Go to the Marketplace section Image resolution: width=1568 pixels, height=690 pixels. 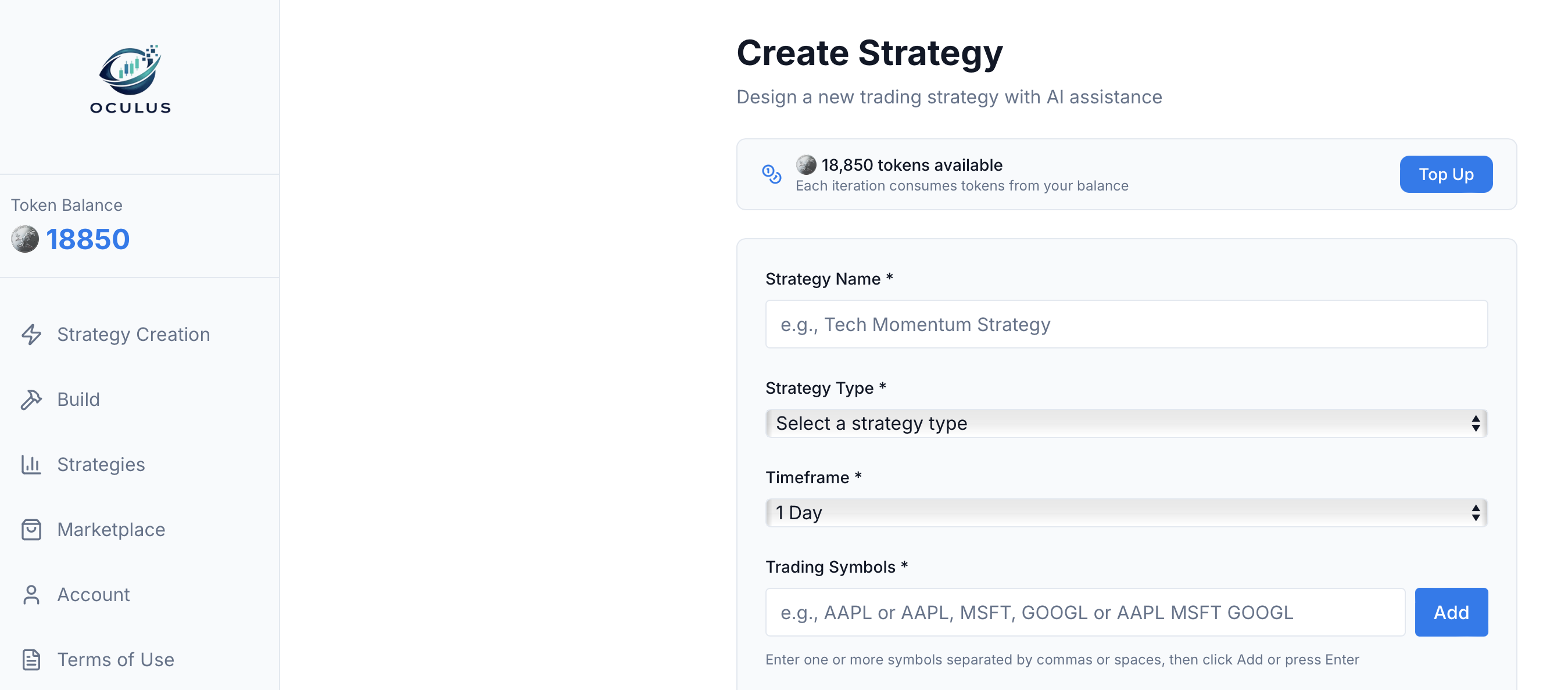[x=112, y=529]
